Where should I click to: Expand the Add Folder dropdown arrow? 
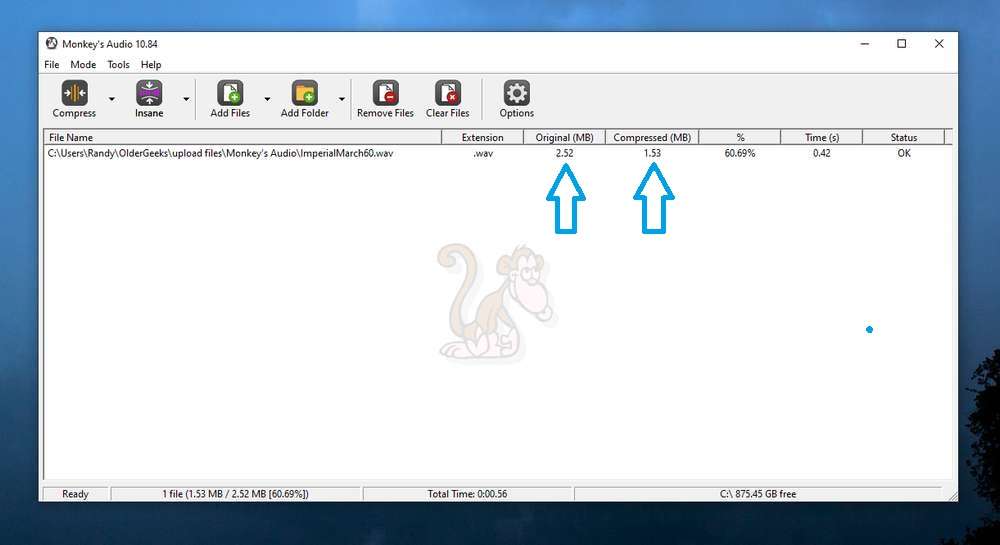click(342, 99)
